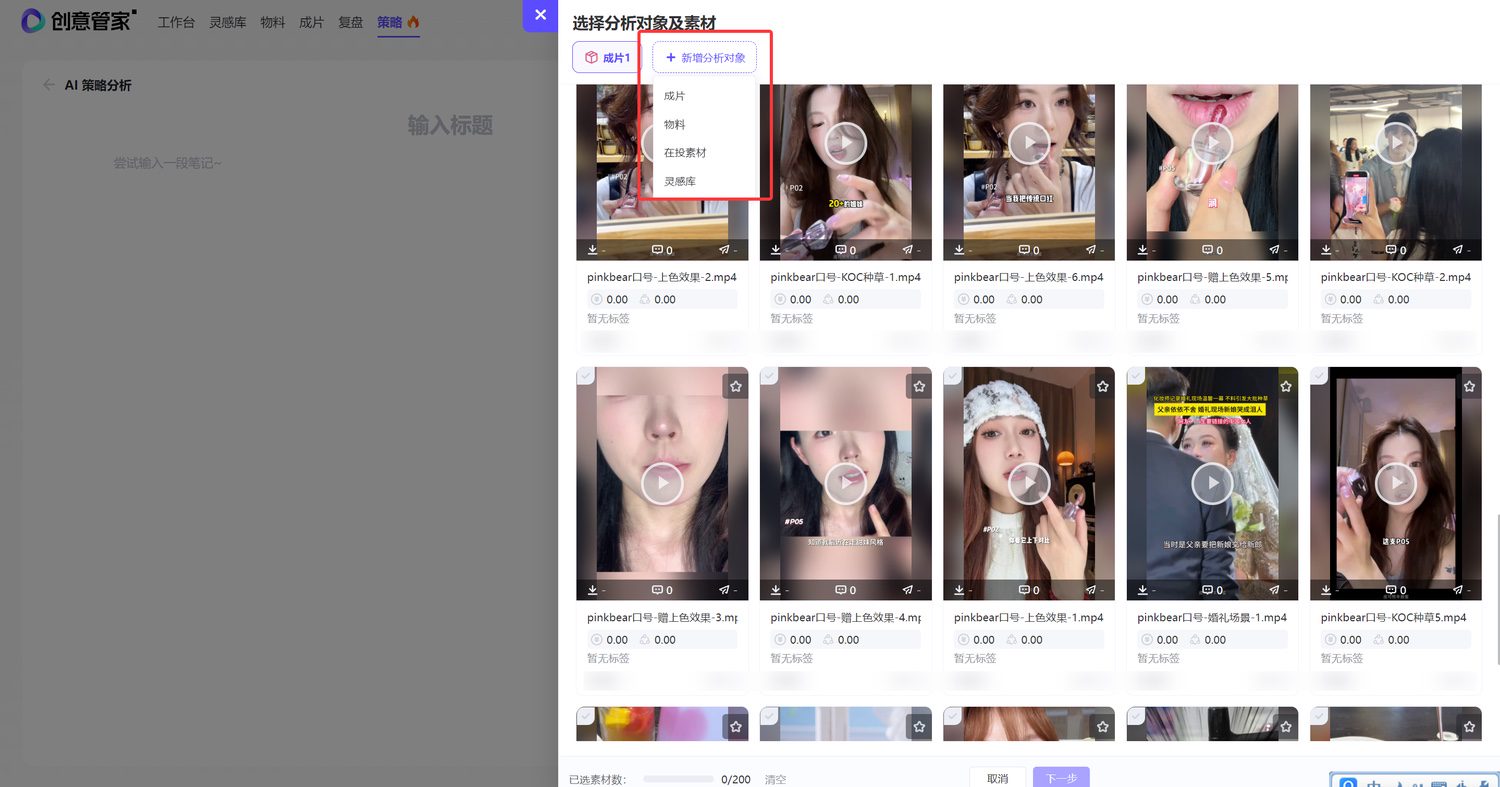This screenshot has width=1500, height=787.
Task: Clear selected materials with 清空
Action: [x=775, y=780]
